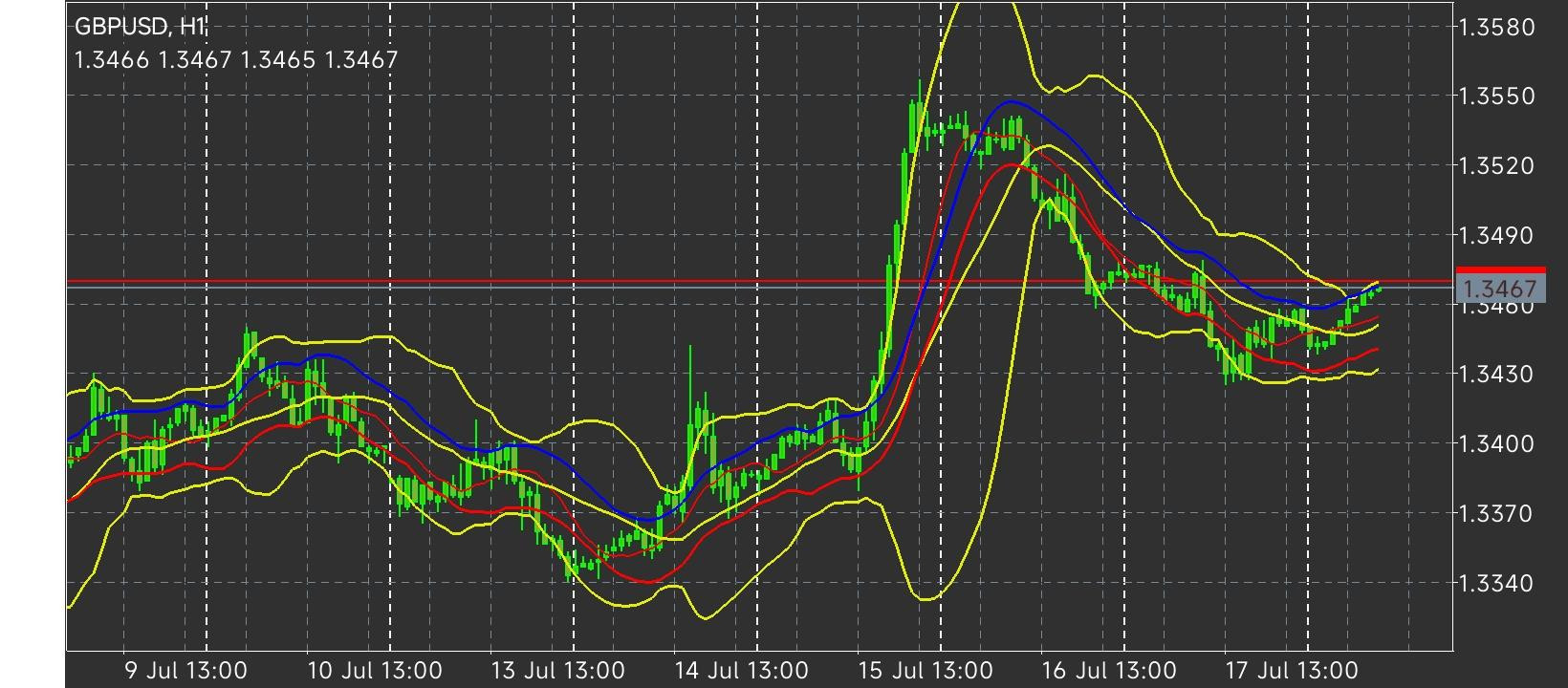
Task: Click the 1.3400 price axis label
Action: 1498,444
